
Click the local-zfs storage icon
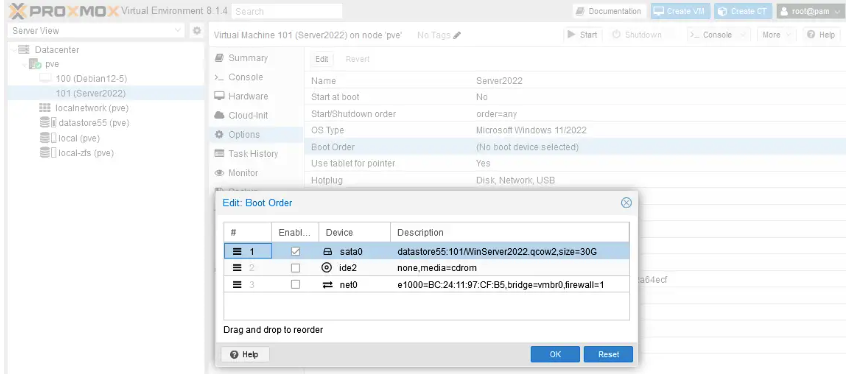[x=48, y=153]
